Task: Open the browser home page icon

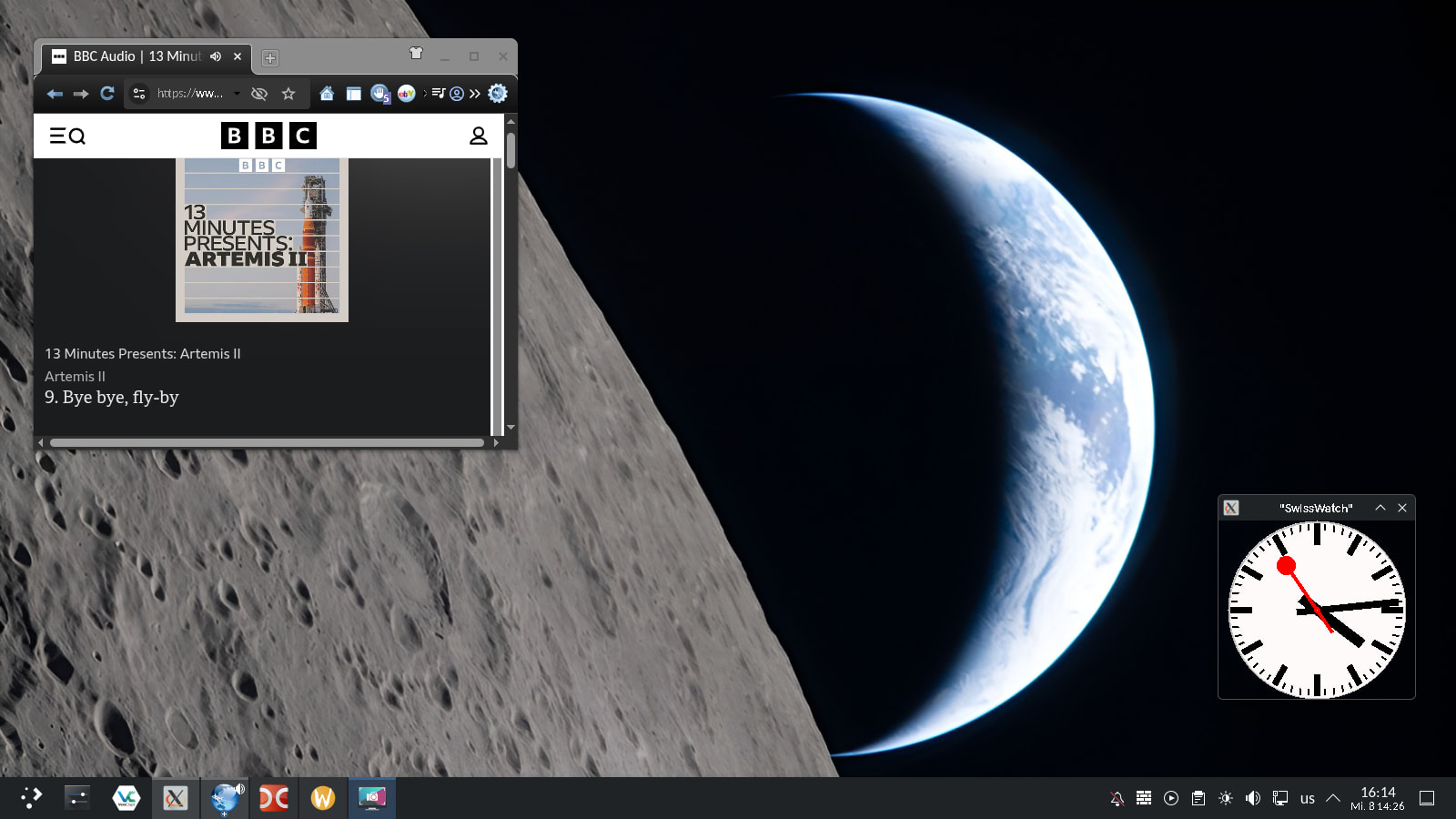Action: pyautogui.click(x=327, y=94)
